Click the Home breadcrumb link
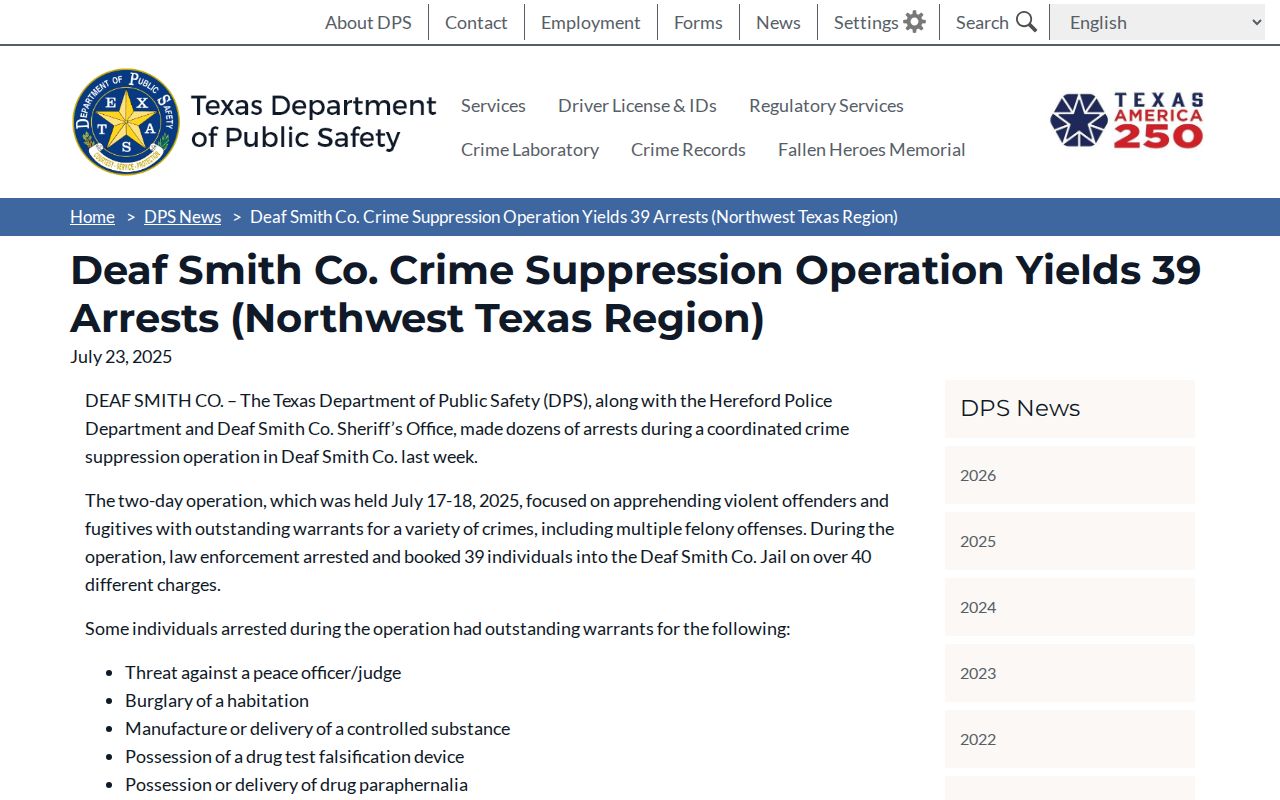The image size is (1280, 800). point(92,217)
